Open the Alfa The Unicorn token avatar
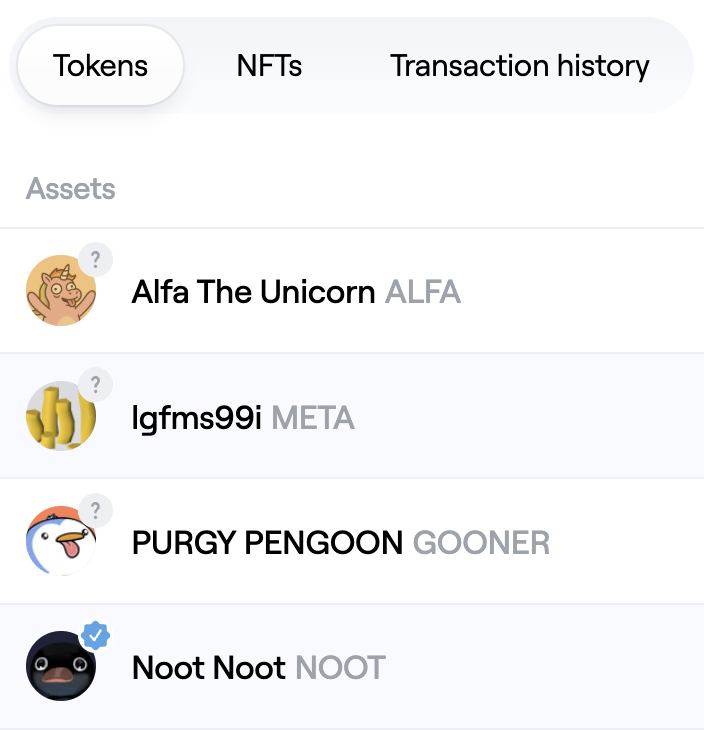704x730 pixels. coord(60,291)
